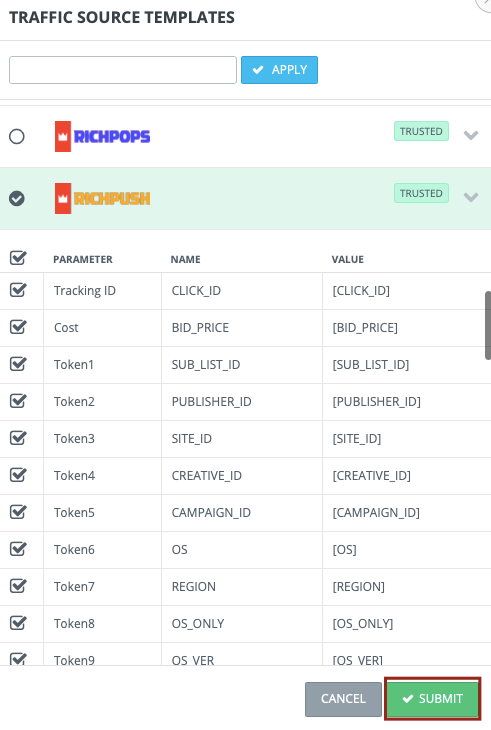Image resolution: width=491 pixels, height=730 pixels.
Task: Expand the RichPops template chevron
Action: 471,135
